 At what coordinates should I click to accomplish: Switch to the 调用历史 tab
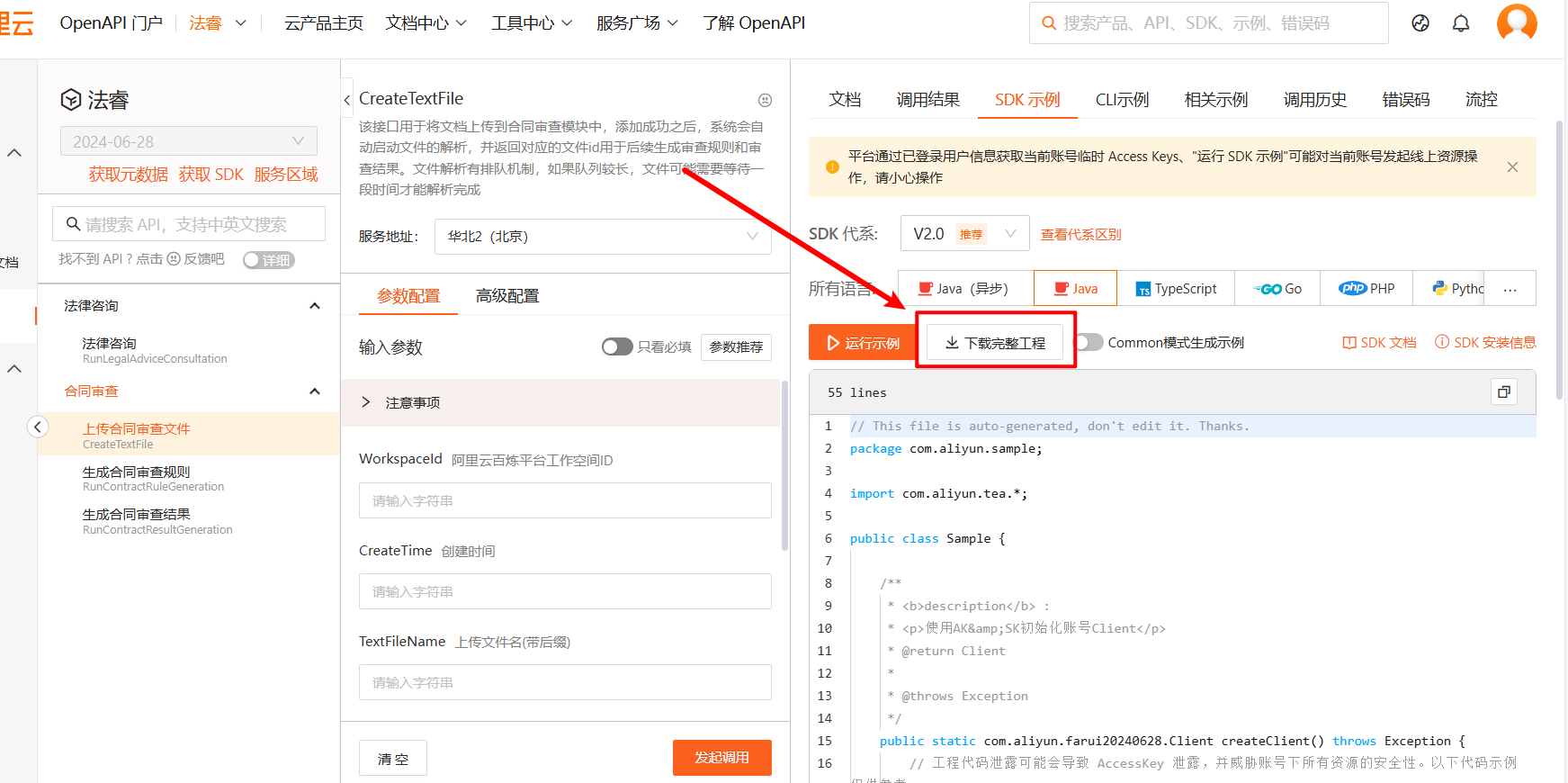tap(1315, 100)
